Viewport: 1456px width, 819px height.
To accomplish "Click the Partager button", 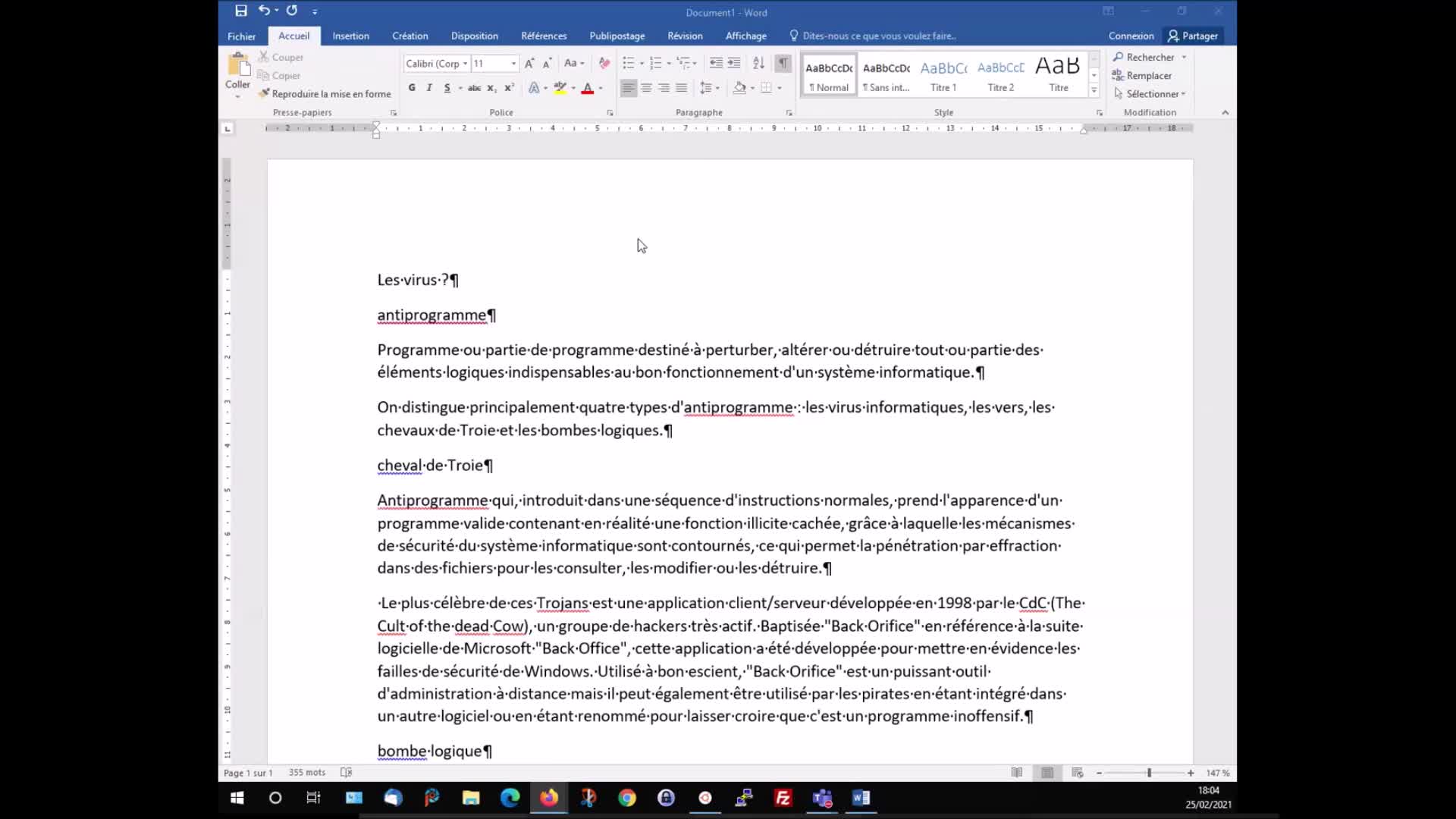I will pos(1193,36).
